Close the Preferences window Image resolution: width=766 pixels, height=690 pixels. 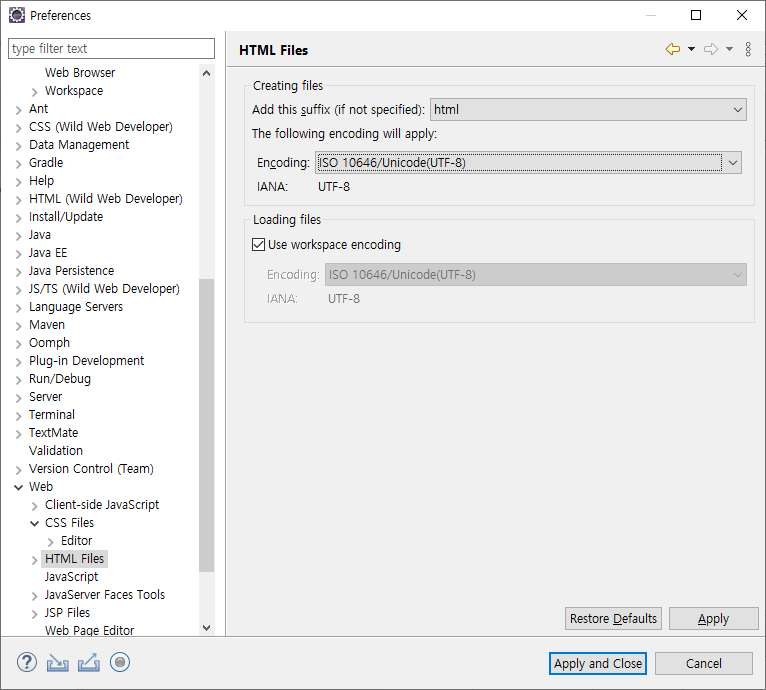(742, 15)
